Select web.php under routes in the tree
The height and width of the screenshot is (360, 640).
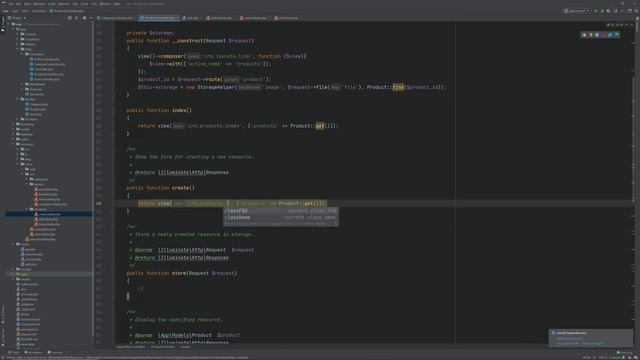(28, 264)
